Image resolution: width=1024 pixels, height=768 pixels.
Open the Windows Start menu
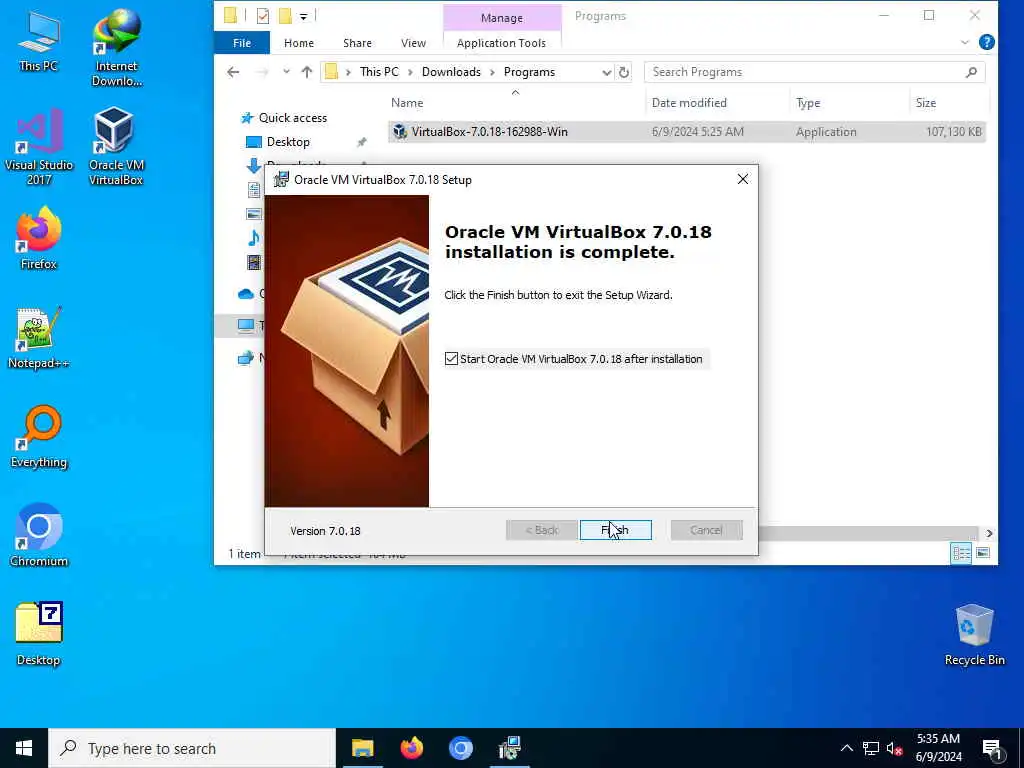point(24,748)
